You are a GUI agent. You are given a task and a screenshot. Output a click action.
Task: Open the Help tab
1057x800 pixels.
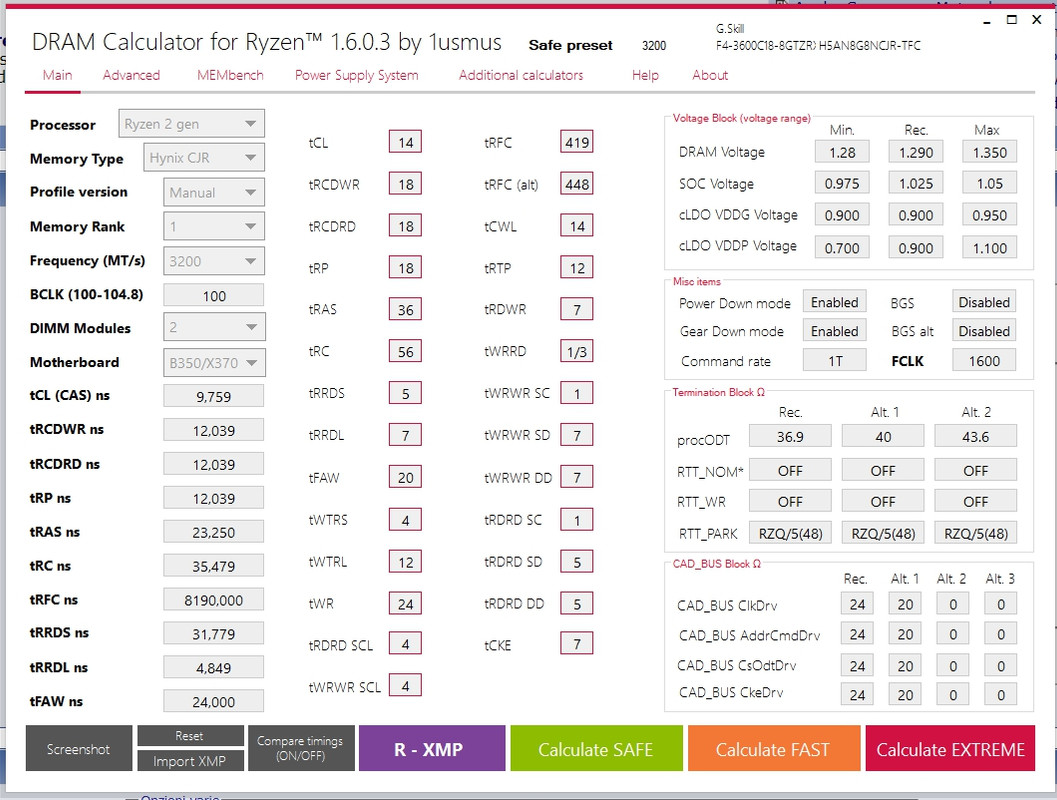point(645,75)
